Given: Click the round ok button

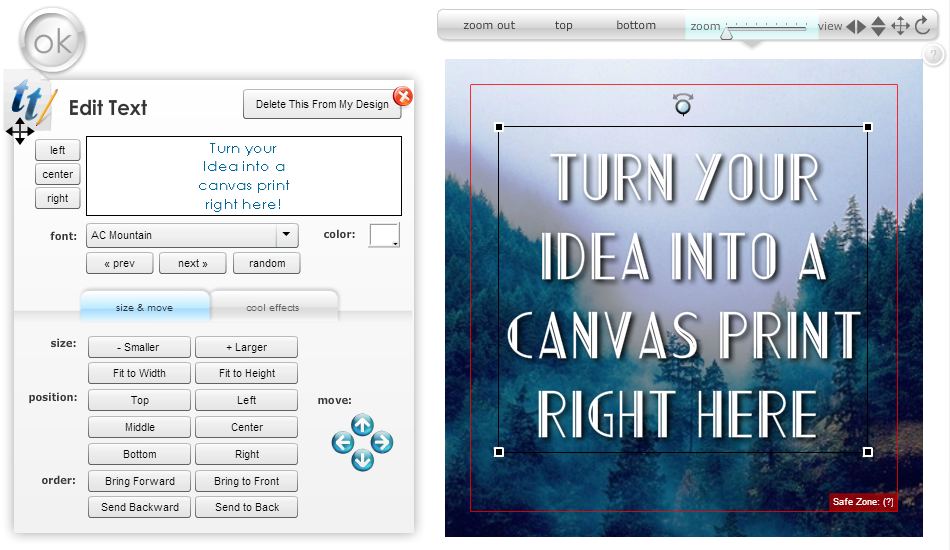Looking at the screenshot, I should pyautogui.click(x=52, y=41).
